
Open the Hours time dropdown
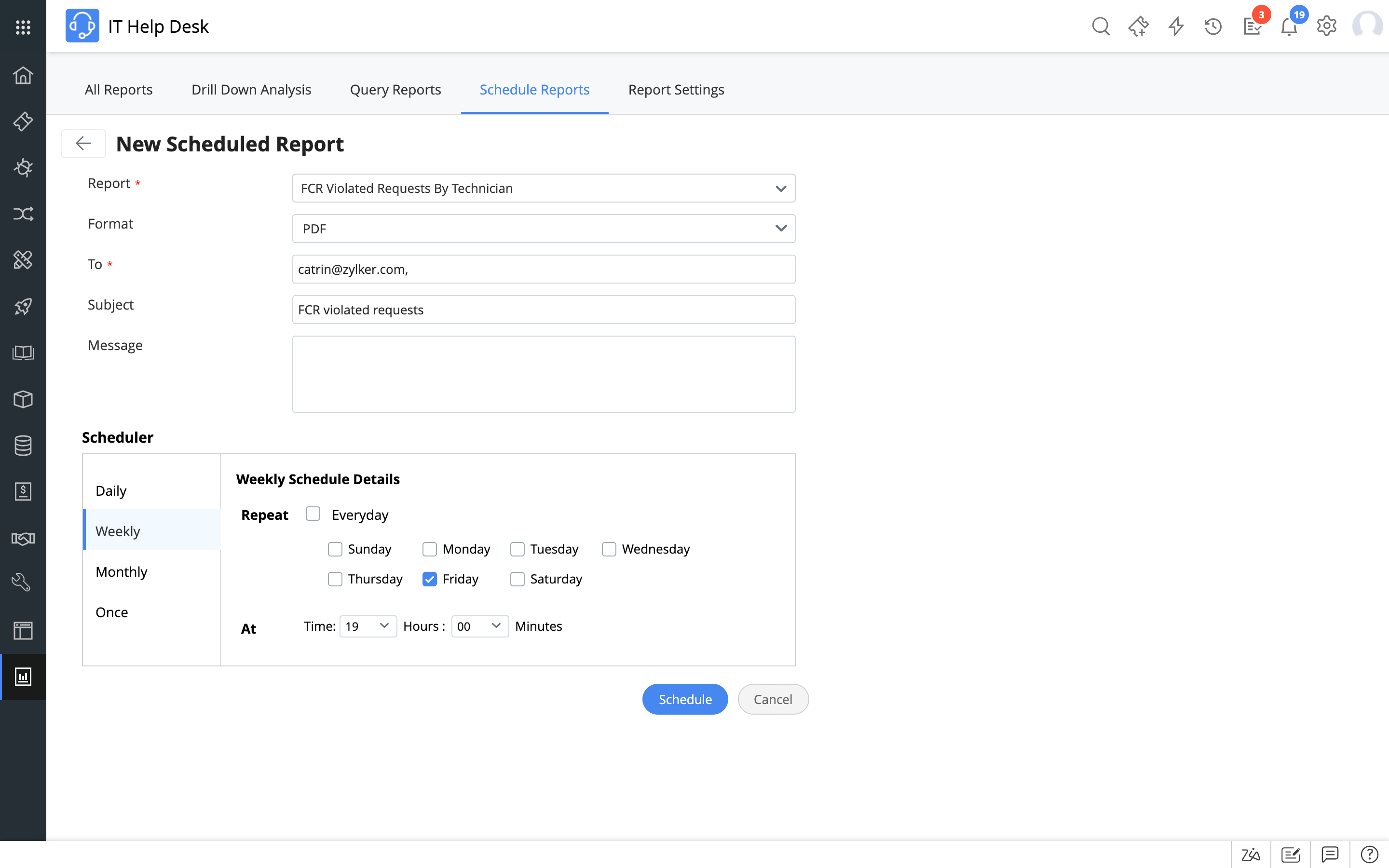(x=368, y=626)
